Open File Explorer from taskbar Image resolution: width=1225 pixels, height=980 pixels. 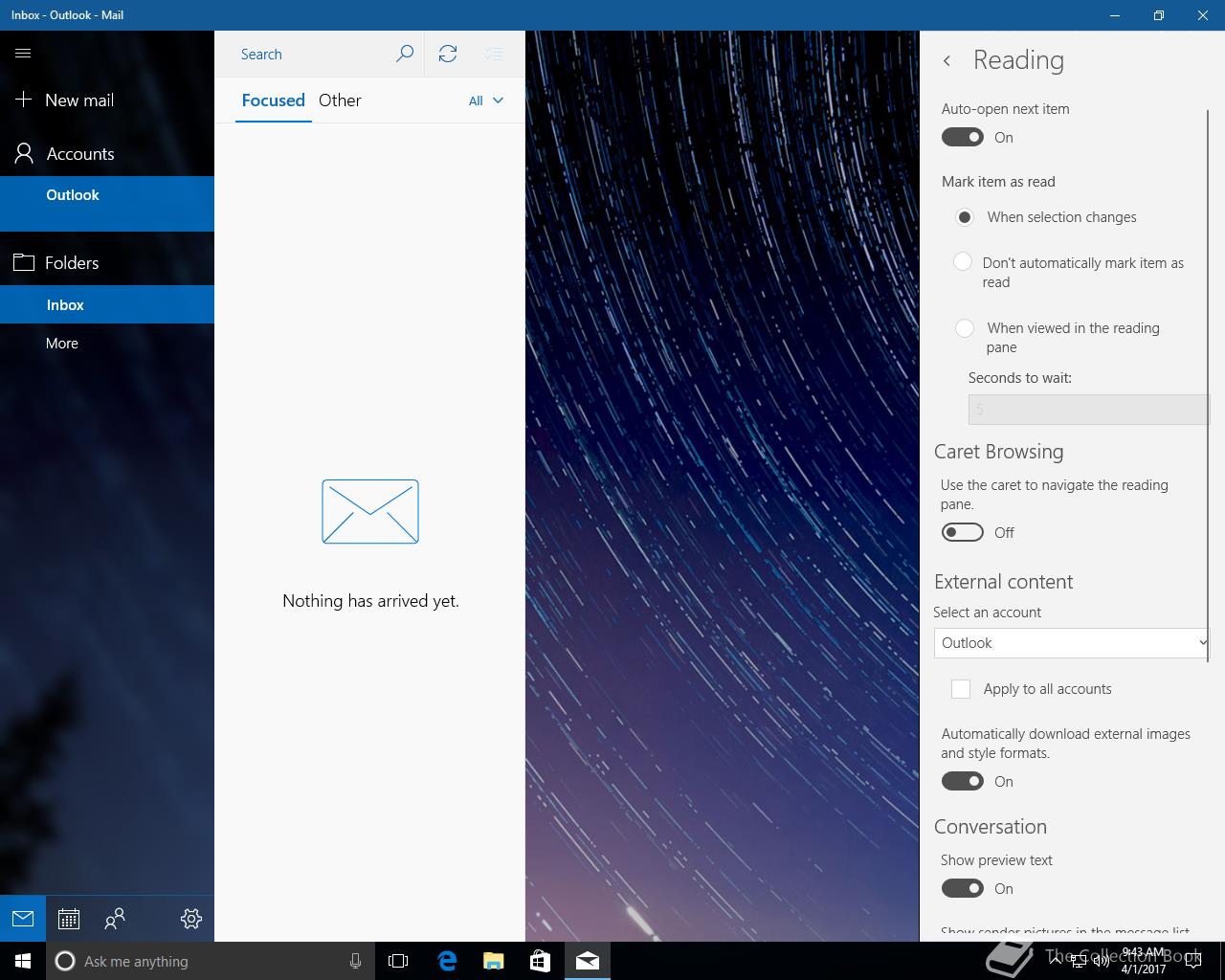(494, 961)
